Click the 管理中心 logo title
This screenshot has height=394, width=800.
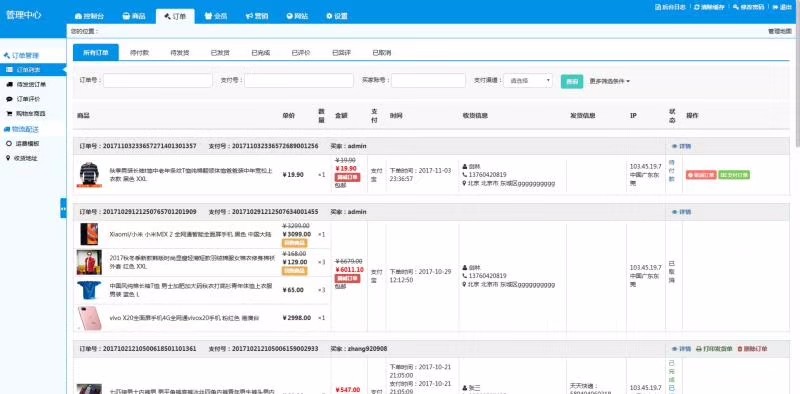23,14
